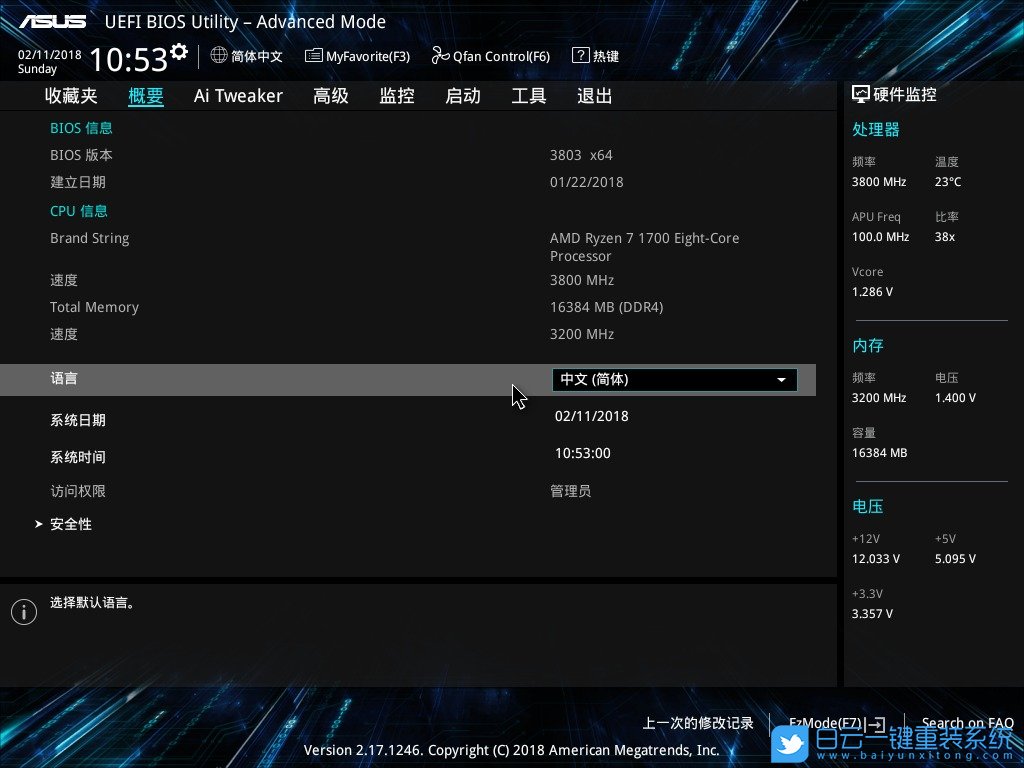The height and width of the screenshot is (768, 1024).
Task: Open MyFavorite(F3) list icon
Action: (x=314, y=56)
